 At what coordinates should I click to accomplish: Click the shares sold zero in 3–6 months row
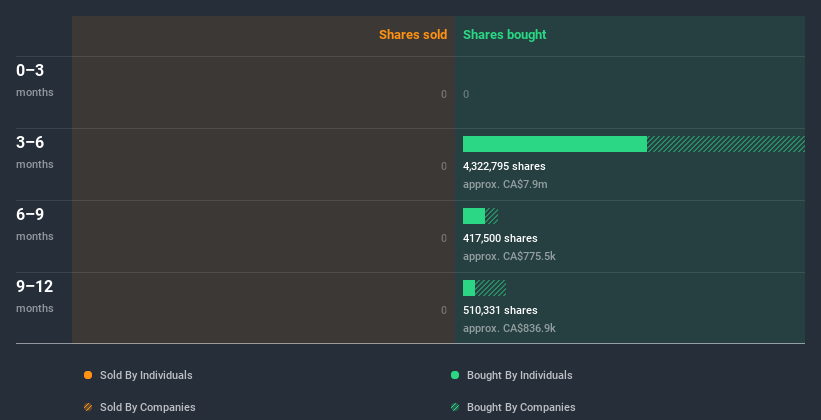click(444, 167)
